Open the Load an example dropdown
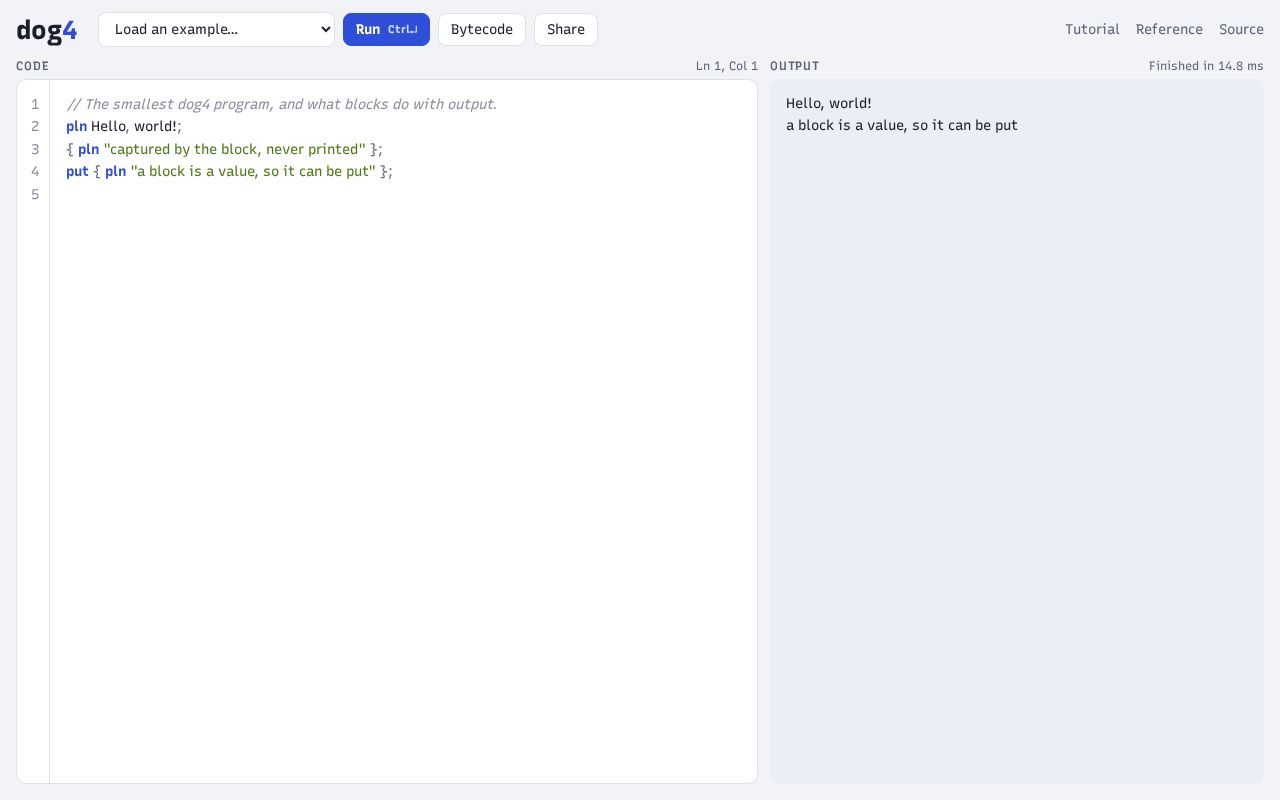Screen dimensions: 1280x800 [216, 29]
